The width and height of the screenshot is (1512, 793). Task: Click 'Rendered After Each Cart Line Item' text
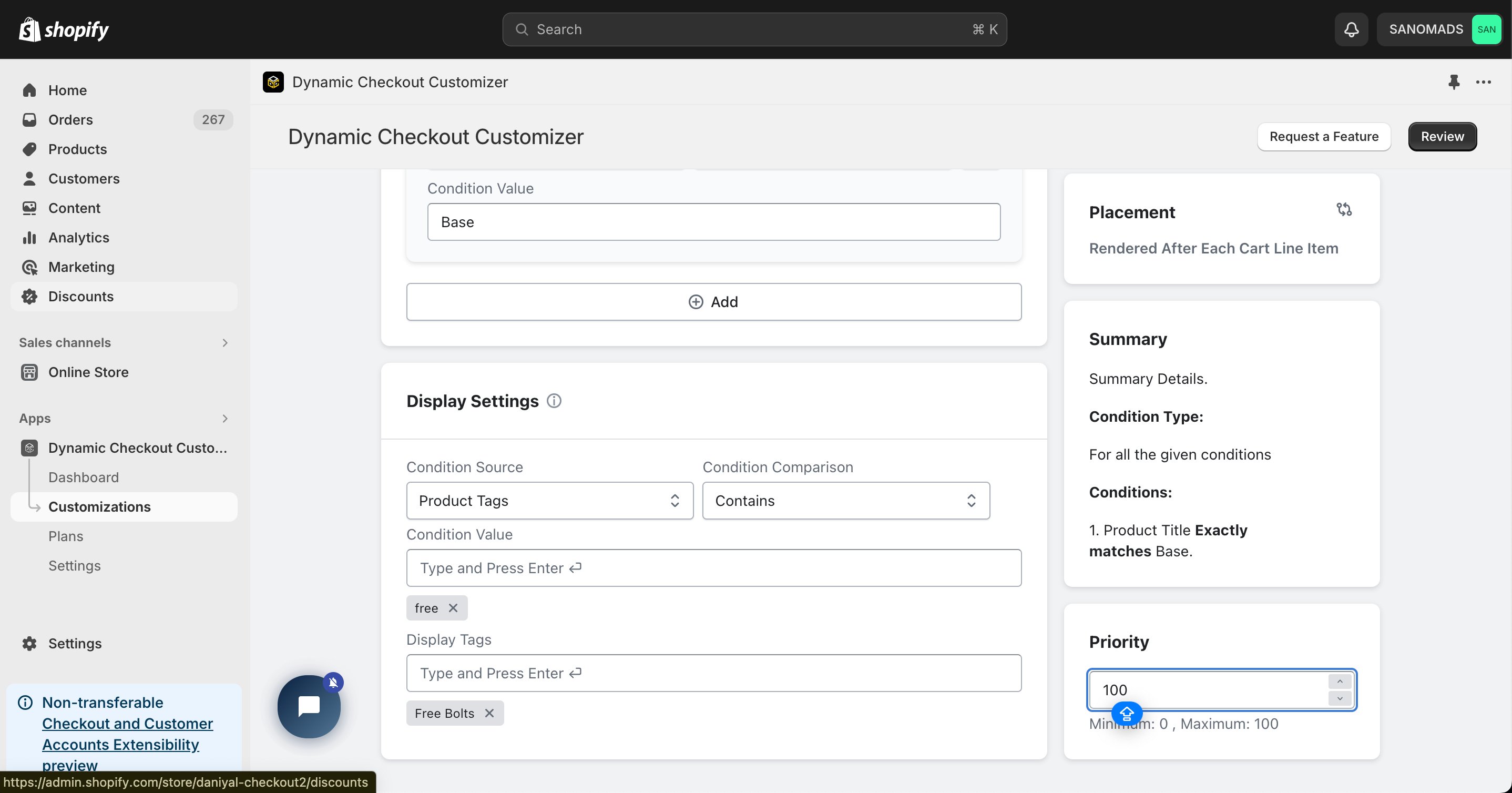[x=1213, y=248]
